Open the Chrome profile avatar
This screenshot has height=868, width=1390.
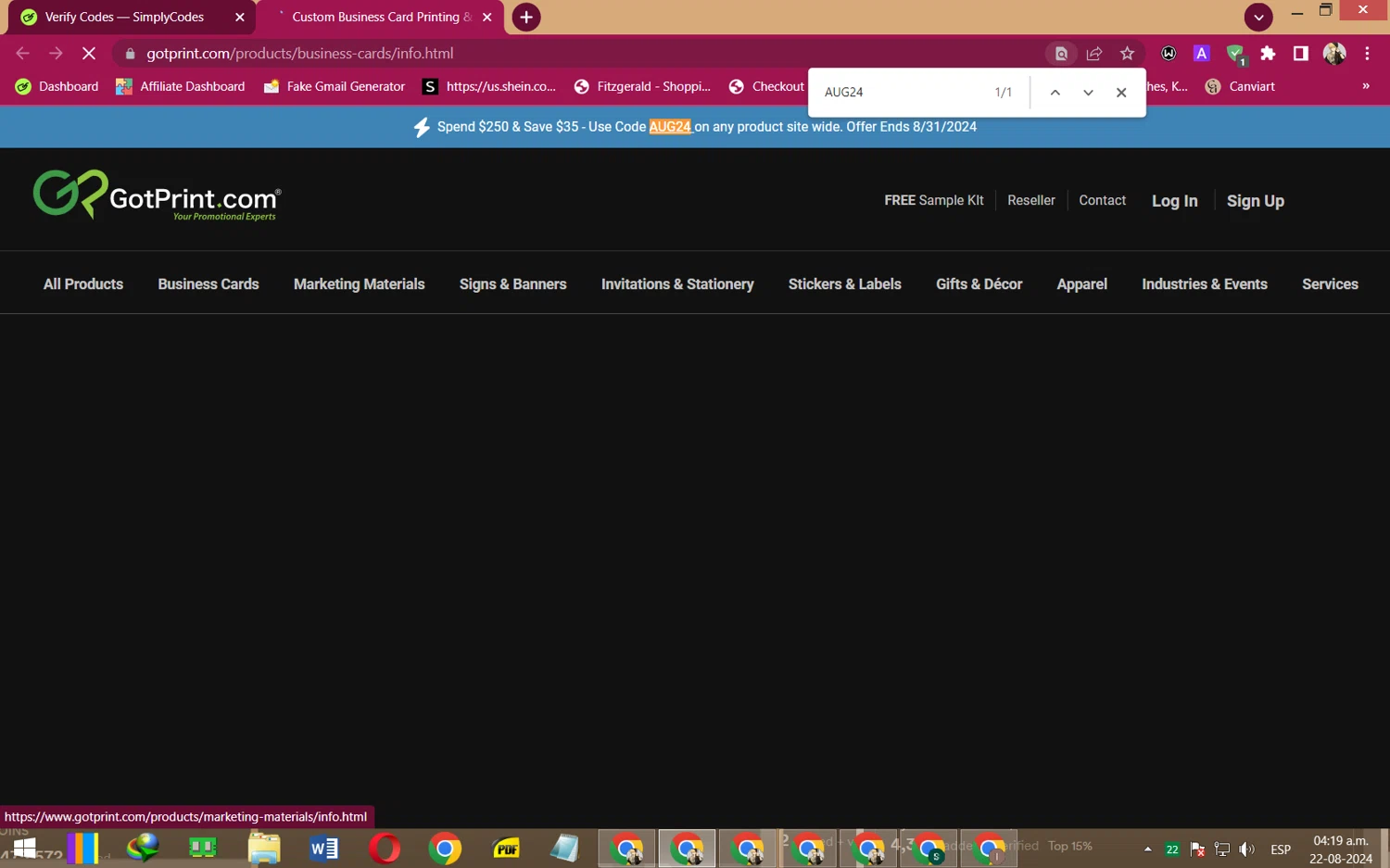[1334, 54]
